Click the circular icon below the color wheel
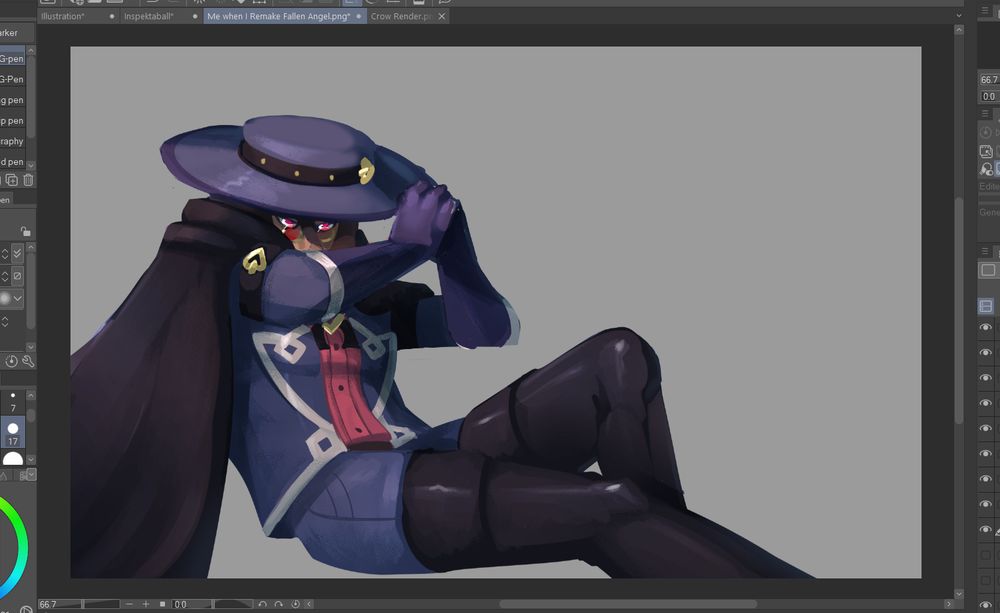 click(26, 609)
